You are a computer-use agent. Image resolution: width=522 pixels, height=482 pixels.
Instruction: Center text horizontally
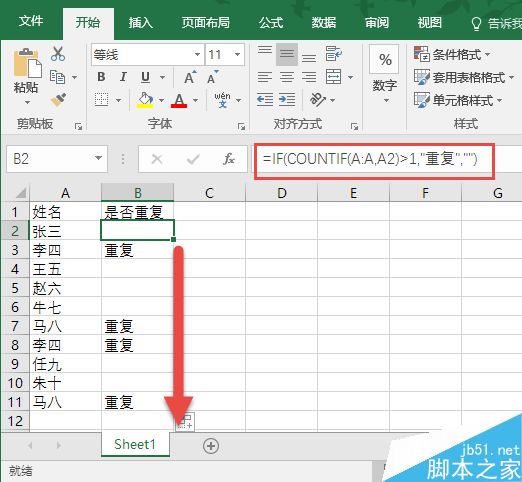point(287,77)
